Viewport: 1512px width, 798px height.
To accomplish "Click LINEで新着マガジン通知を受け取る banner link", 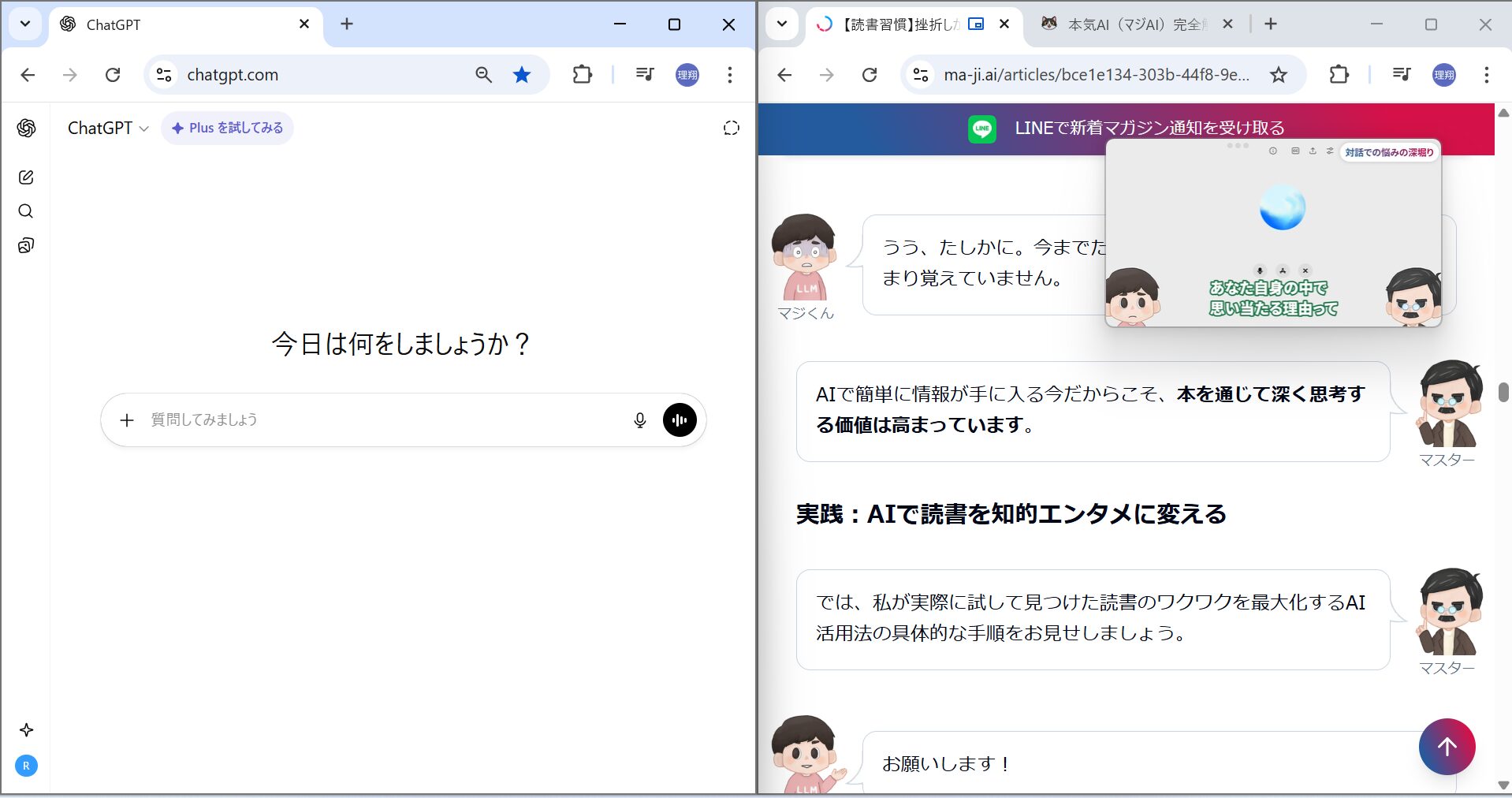I will pos(1149,129).
